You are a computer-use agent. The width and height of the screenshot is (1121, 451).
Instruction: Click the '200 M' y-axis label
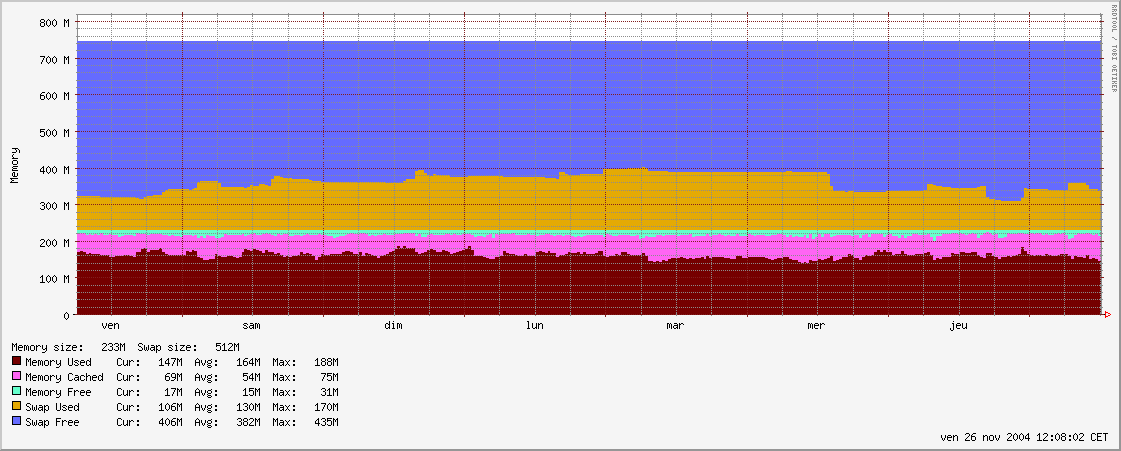(x=56, y=243)
